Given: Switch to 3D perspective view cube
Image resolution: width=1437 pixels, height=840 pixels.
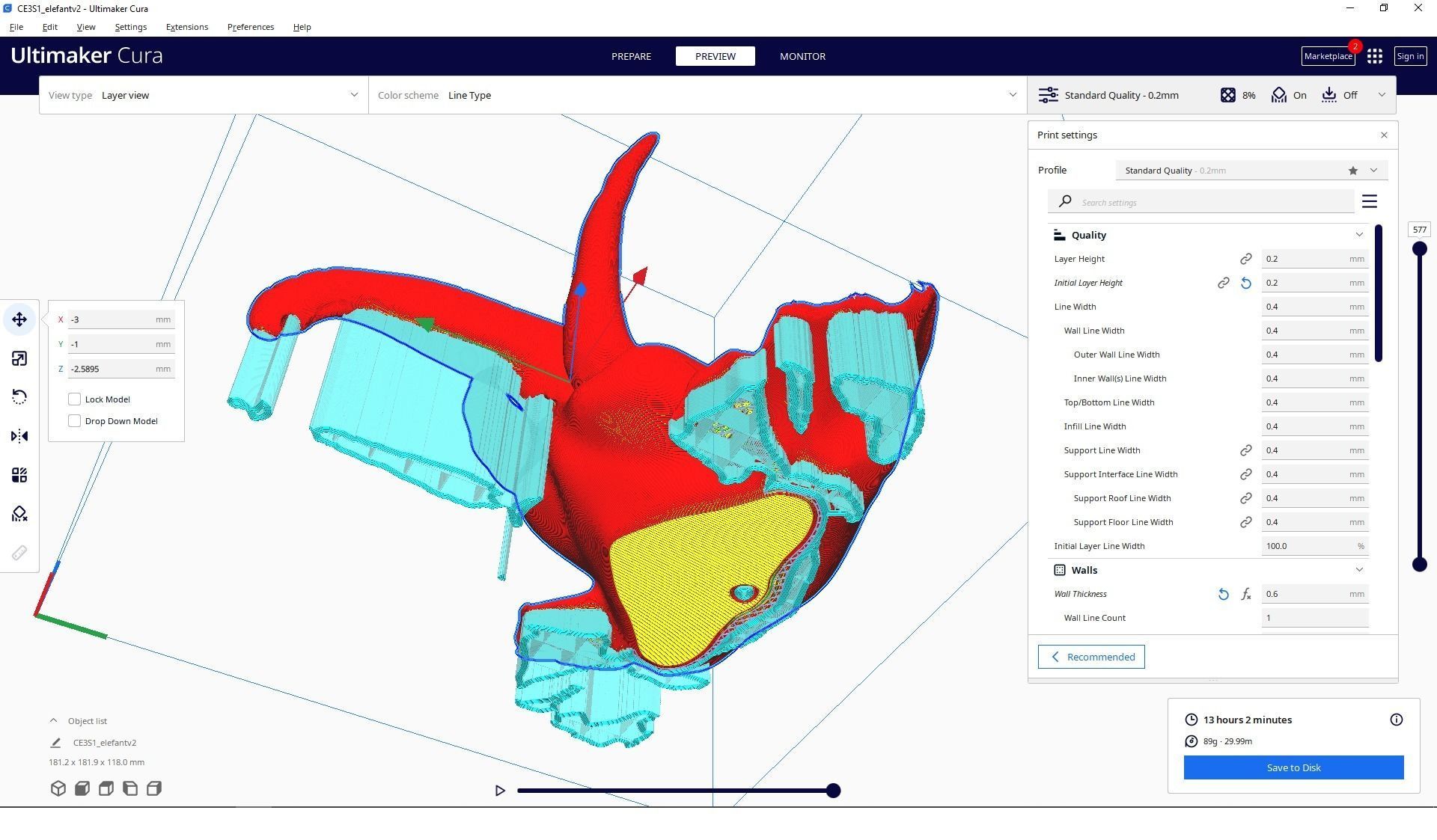Looking at the screenshot, I should (58, 788).
